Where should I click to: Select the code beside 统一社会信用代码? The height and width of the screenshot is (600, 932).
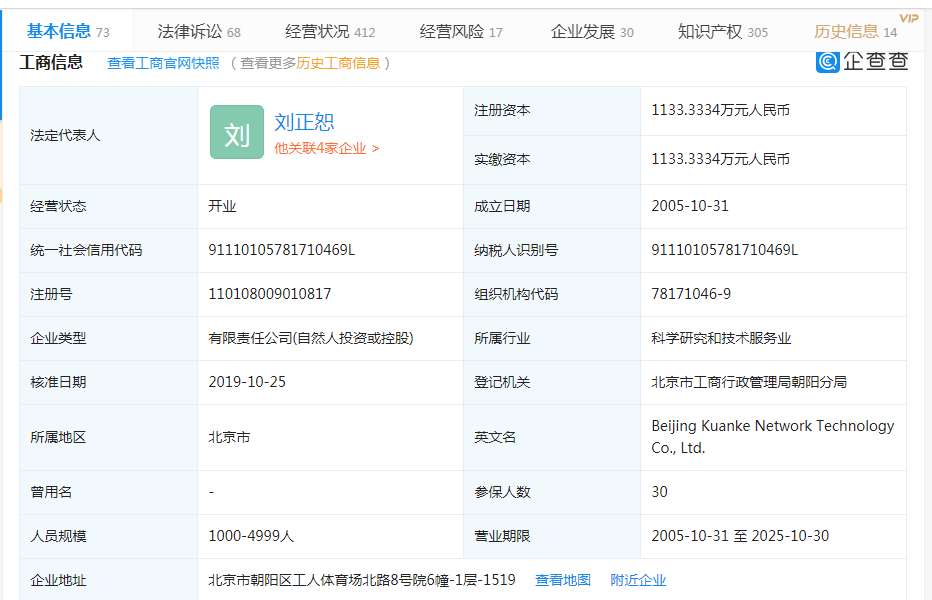point(281,250)
